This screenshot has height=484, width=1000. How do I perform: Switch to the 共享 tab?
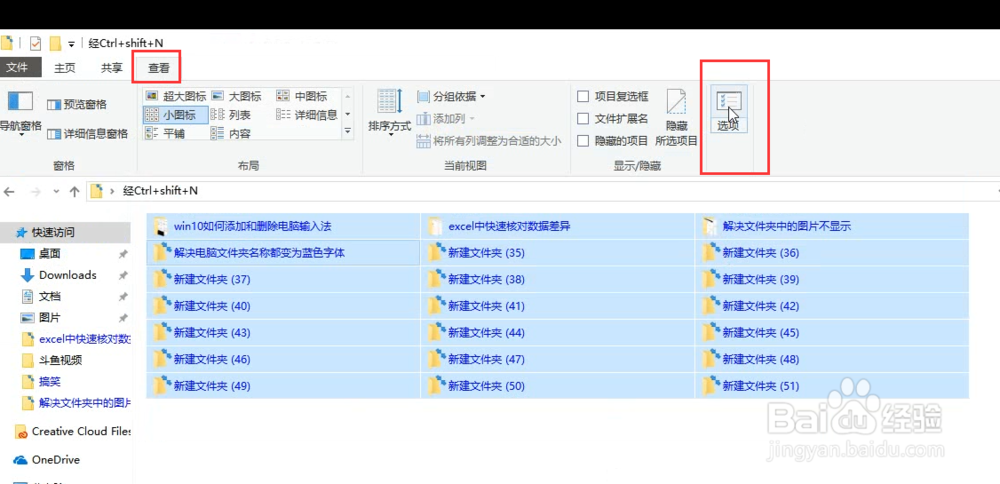112,68
